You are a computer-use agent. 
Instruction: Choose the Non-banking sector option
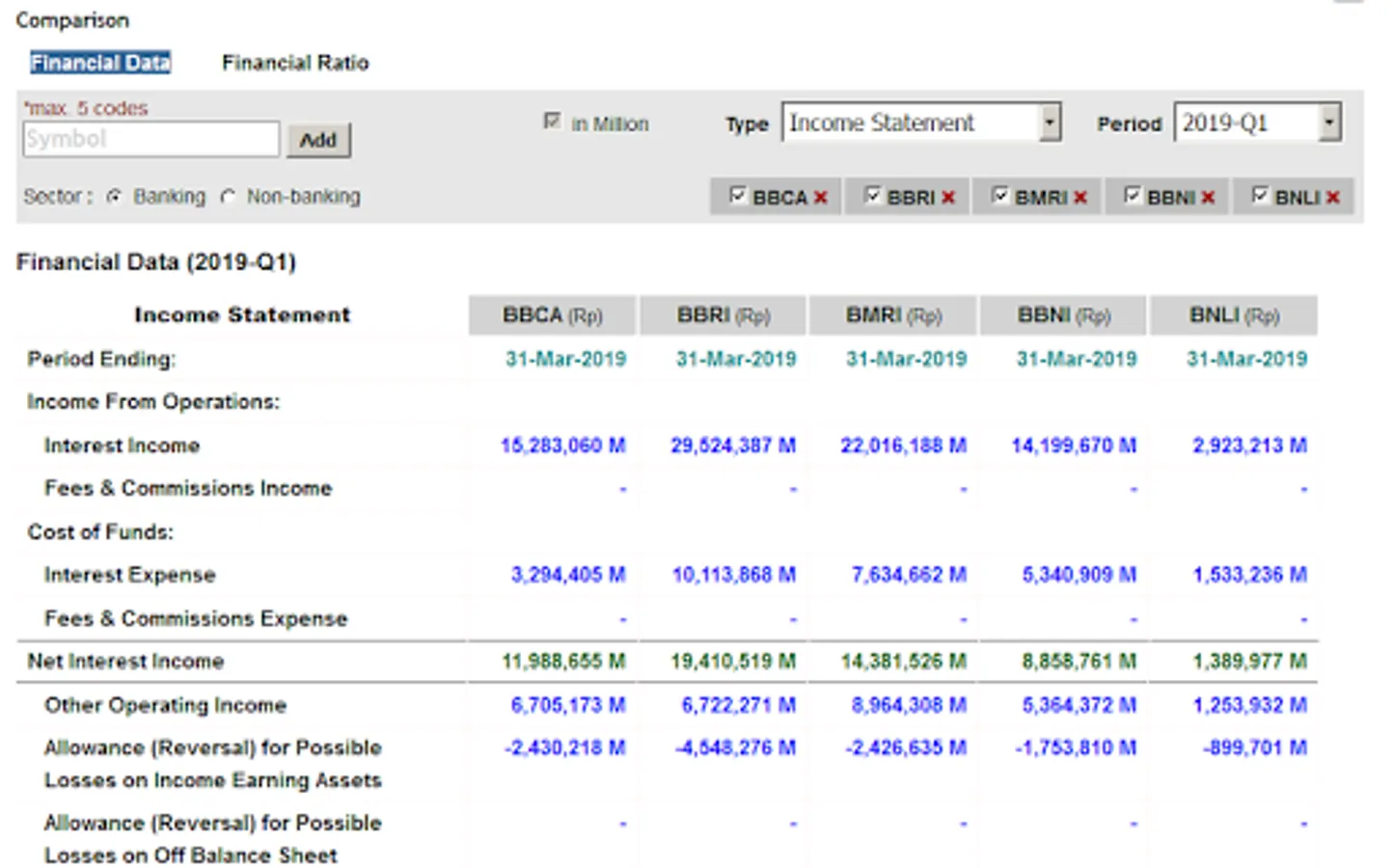[x=228, y=197]
